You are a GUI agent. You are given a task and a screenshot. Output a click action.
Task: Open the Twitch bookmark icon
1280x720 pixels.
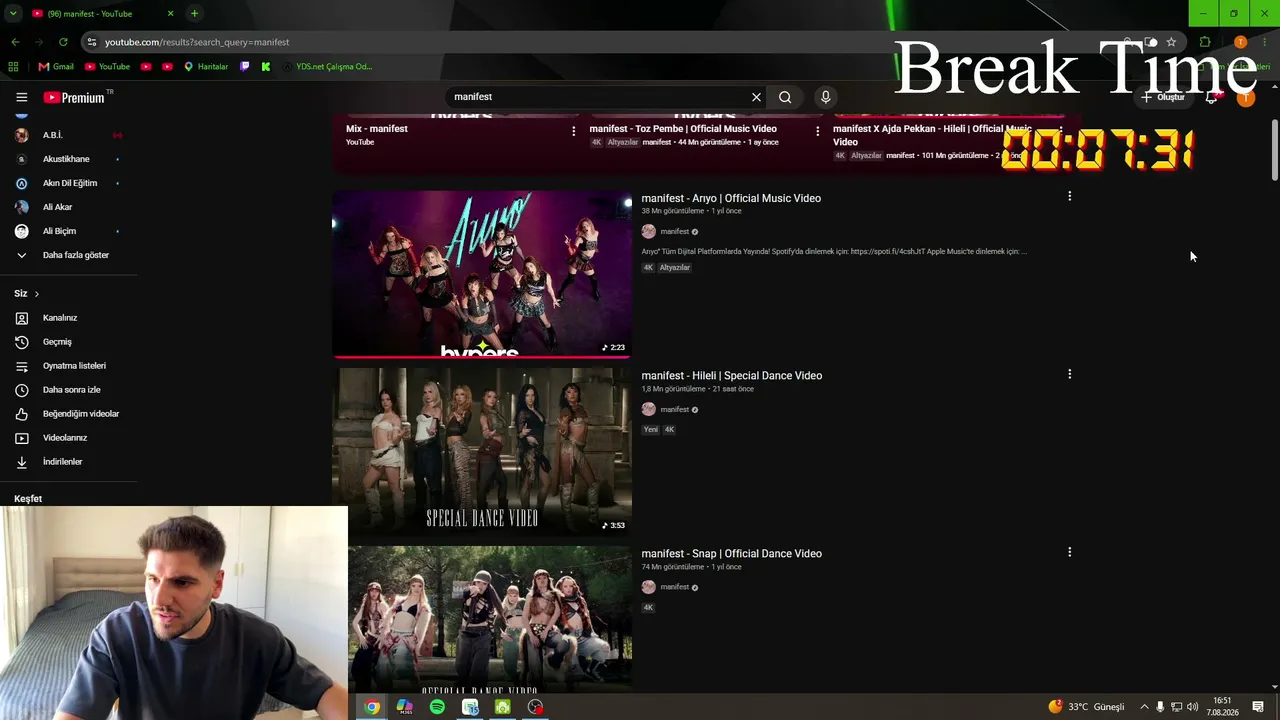(x=245, y=67)
